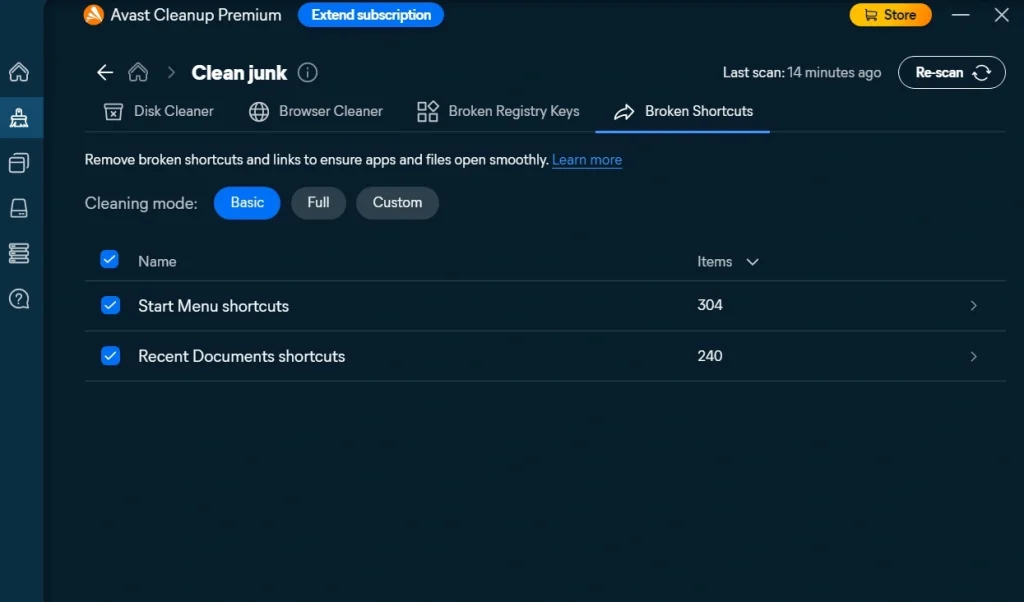
Task: Select Custom cleaning mode
Action: click(397, 202)
